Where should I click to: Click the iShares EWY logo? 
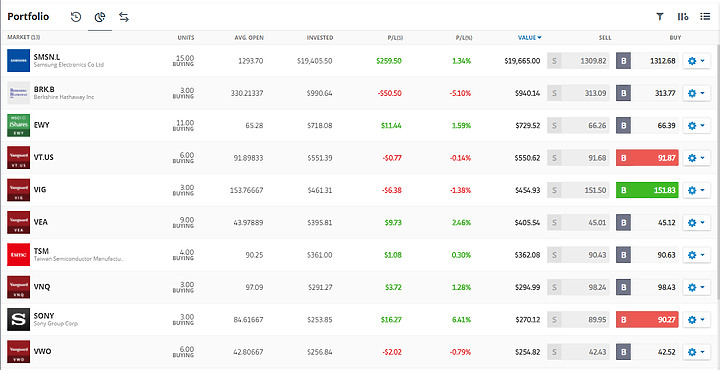coord(18,125)
